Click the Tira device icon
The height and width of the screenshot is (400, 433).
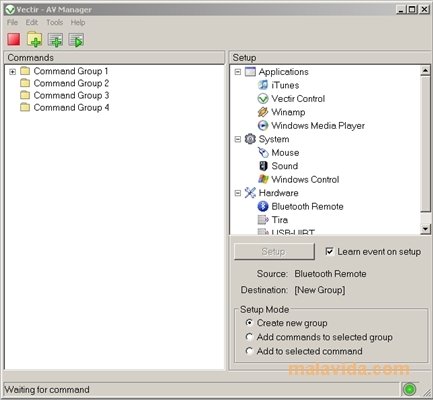coord(263,220)
